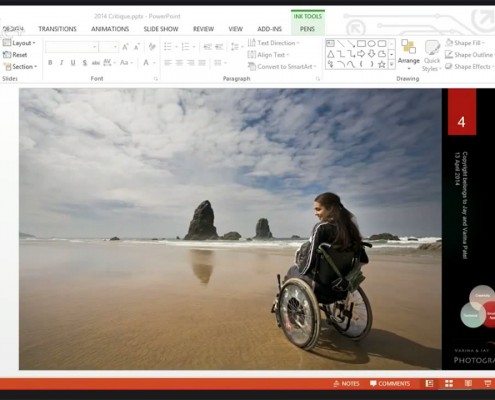Align text right

191,63
